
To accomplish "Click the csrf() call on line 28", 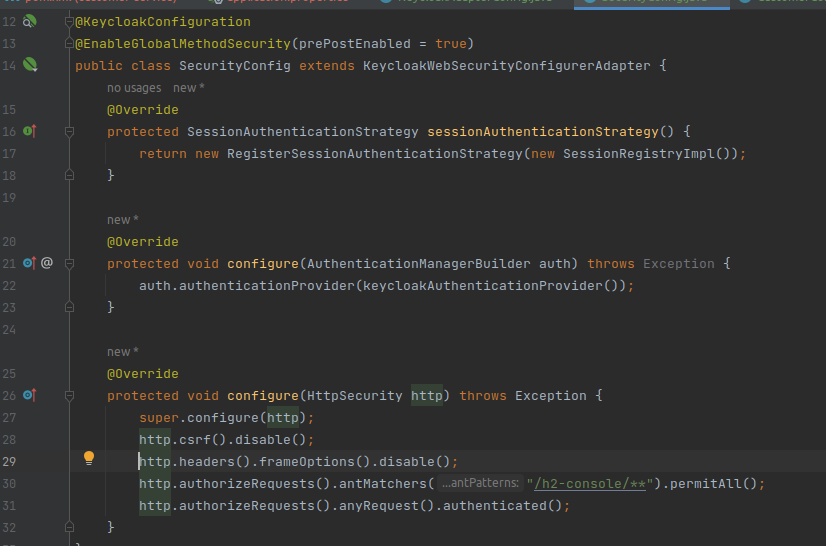I will (x=203, y=440).
